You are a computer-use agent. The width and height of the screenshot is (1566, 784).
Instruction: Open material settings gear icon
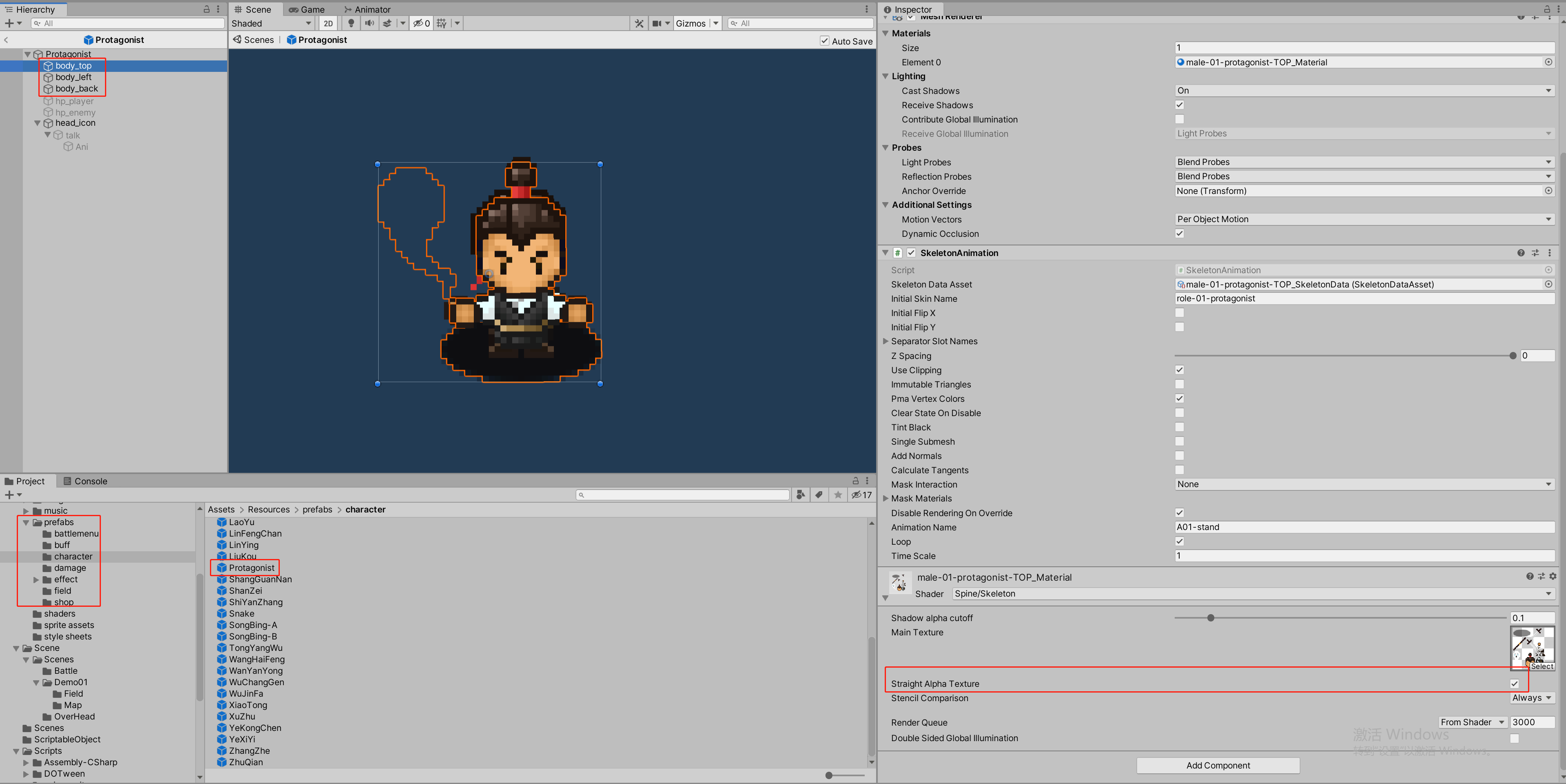(x=1553, y=576)
